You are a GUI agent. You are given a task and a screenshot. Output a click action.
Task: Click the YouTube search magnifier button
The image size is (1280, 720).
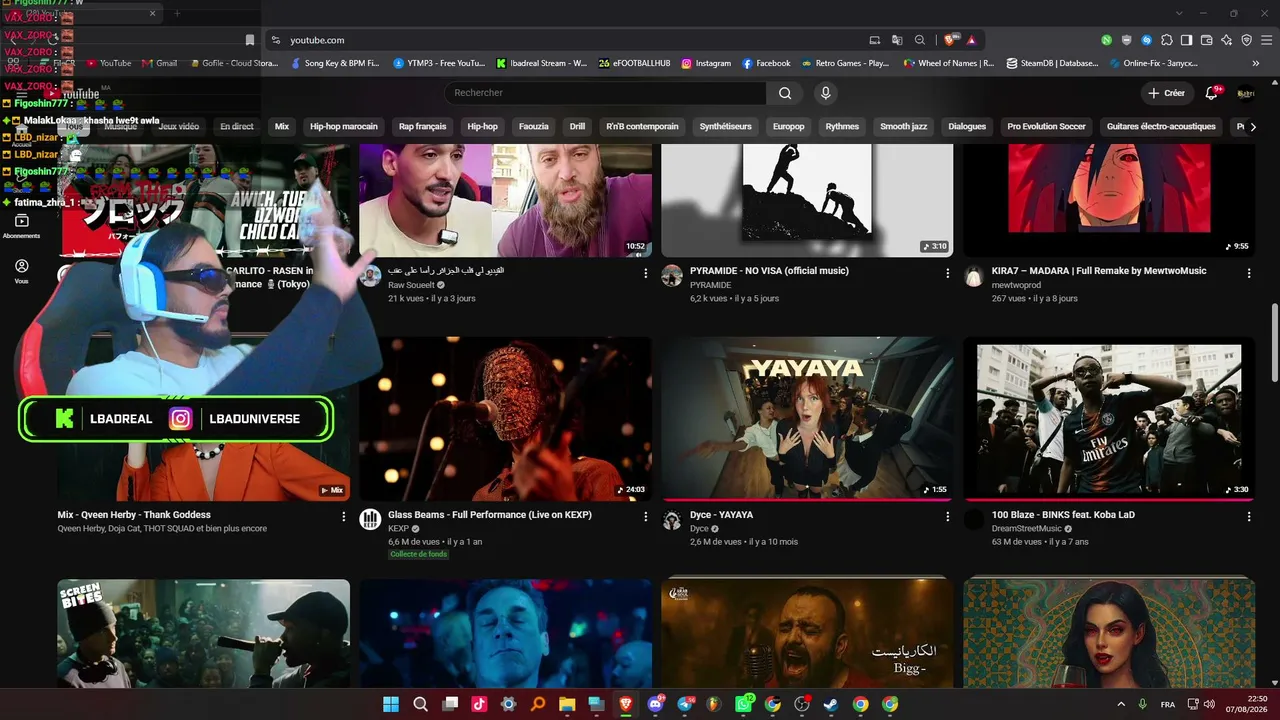point(785,93)
